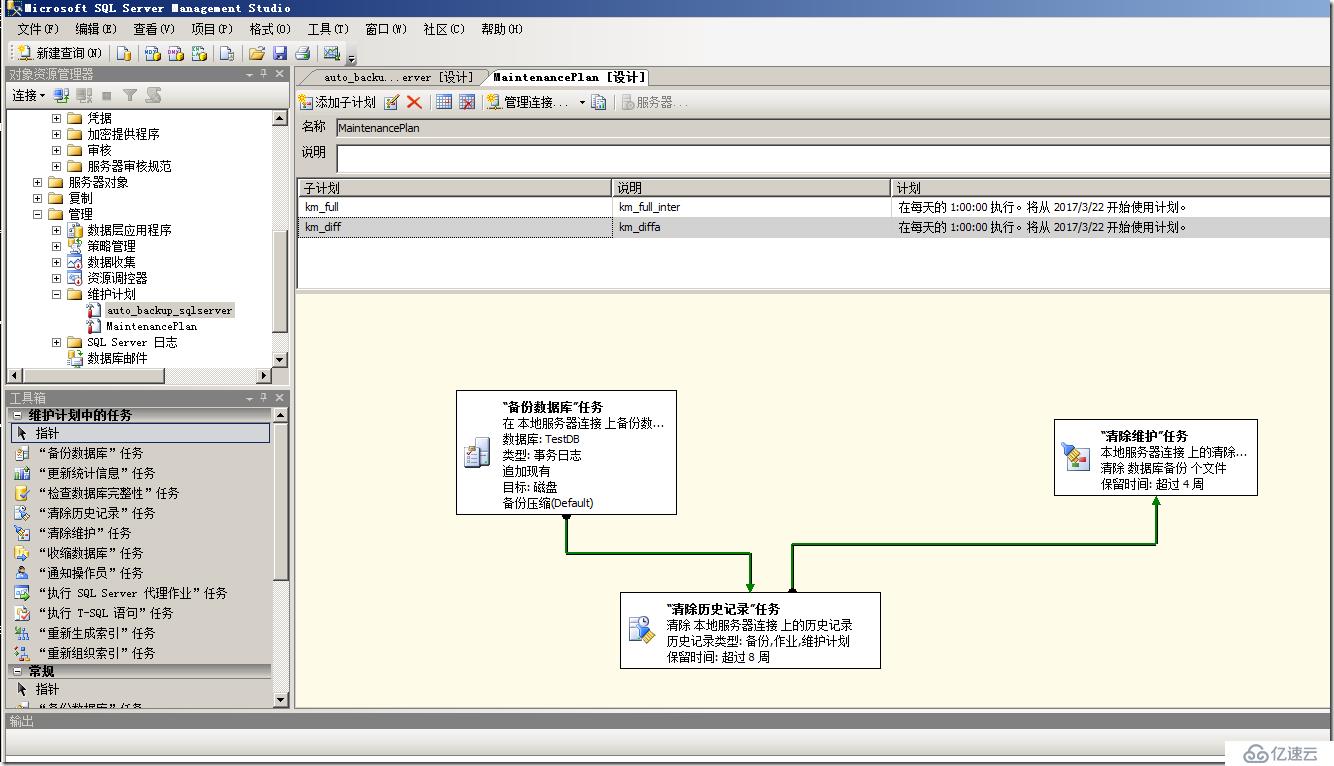Viewport: 1334px width, 766px height.
Task: Select the km_diff subplan cell
Action: click(455, 227)
